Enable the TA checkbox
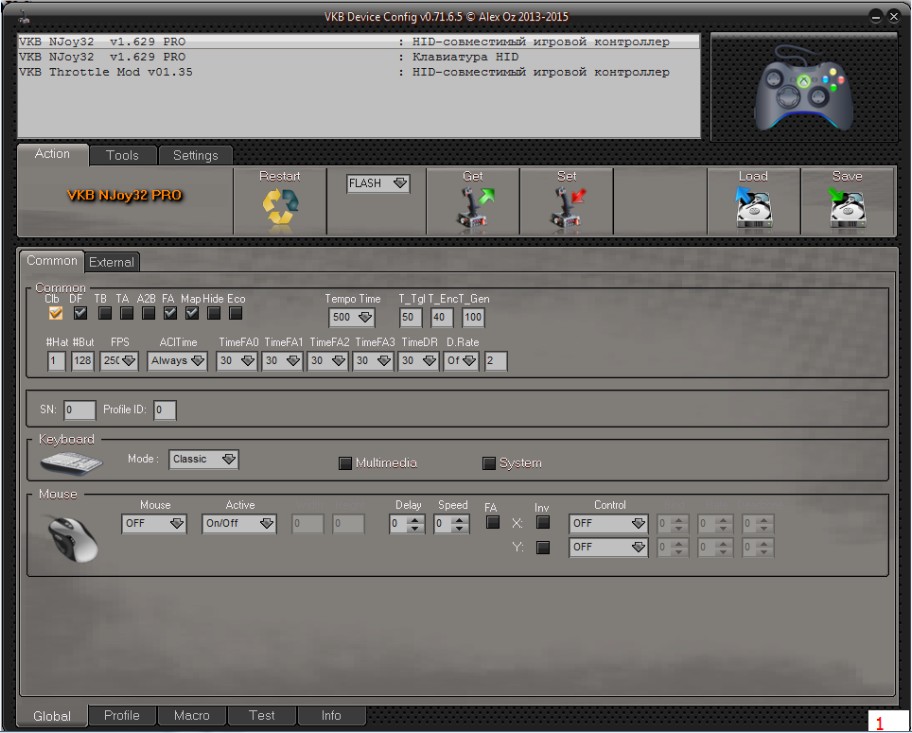The height and width of the screenshot is (733, 912). click(x=126, y=313)
